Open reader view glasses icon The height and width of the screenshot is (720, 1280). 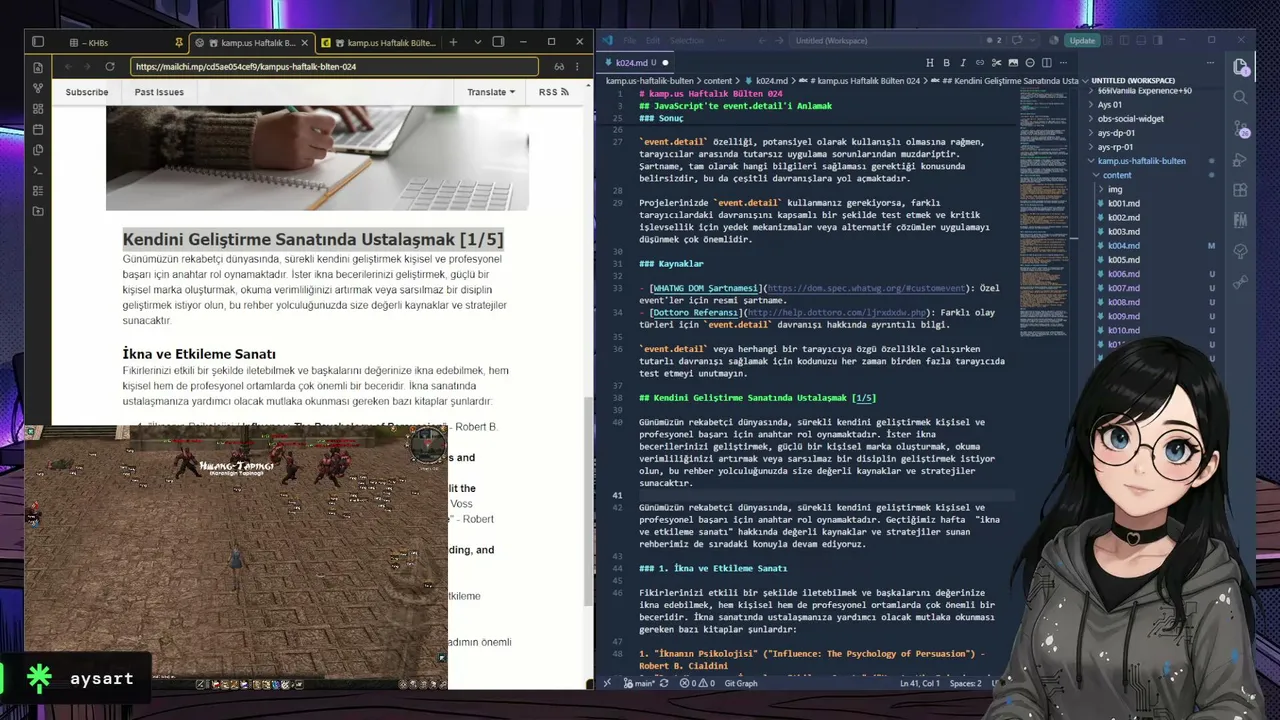point(560,67)
